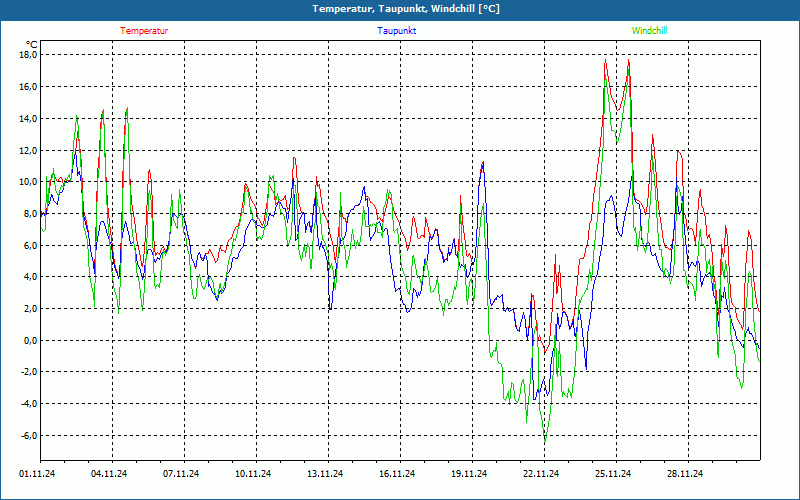The width and height of the screenshot is (800, 500).
Task: Click the 8,0 y-axis value
Action: click(x=30, y=214)
